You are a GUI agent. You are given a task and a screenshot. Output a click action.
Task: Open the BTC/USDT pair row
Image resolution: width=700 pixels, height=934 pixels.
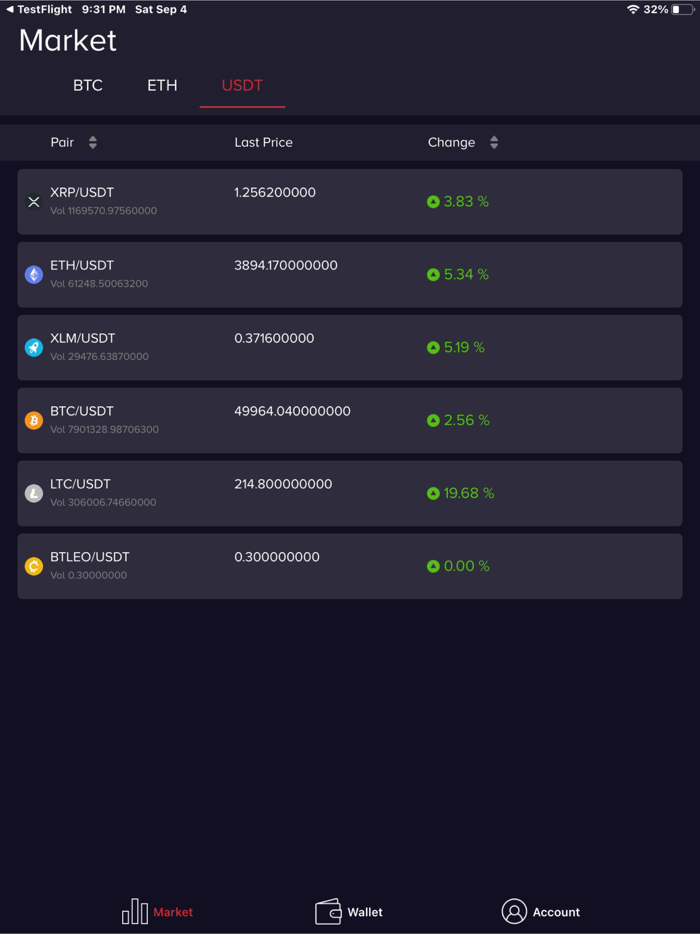point(348,420)
